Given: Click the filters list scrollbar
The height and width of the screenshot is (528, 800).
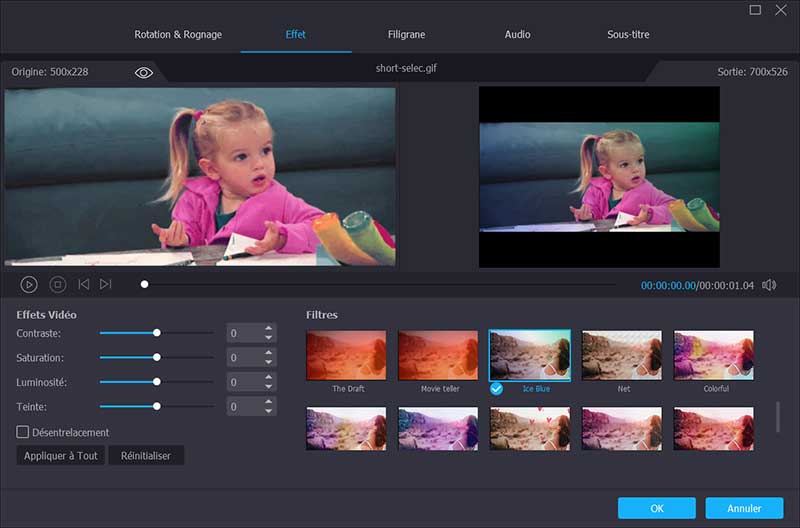Looking at the screenshot, I should tap(778, 417).
